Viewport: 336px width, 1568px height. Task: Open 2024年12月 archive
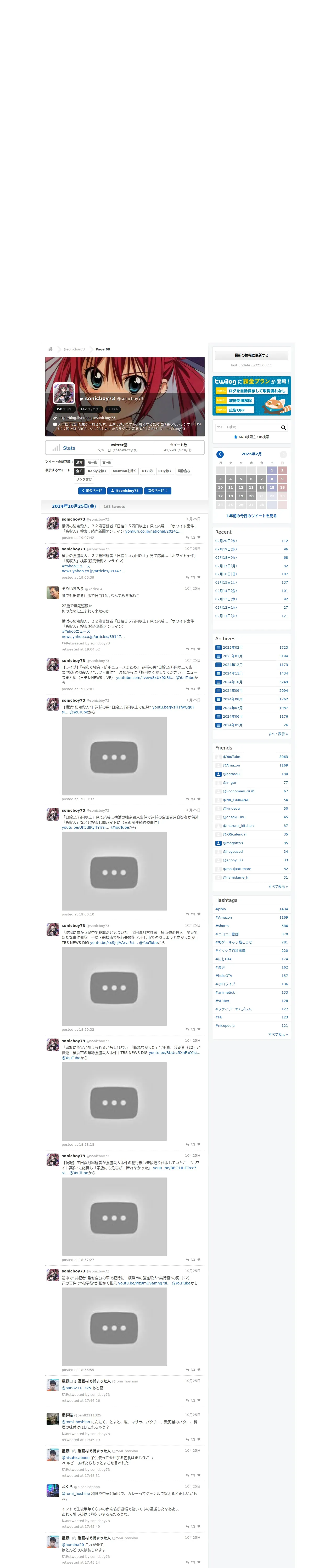pos(232,665)
